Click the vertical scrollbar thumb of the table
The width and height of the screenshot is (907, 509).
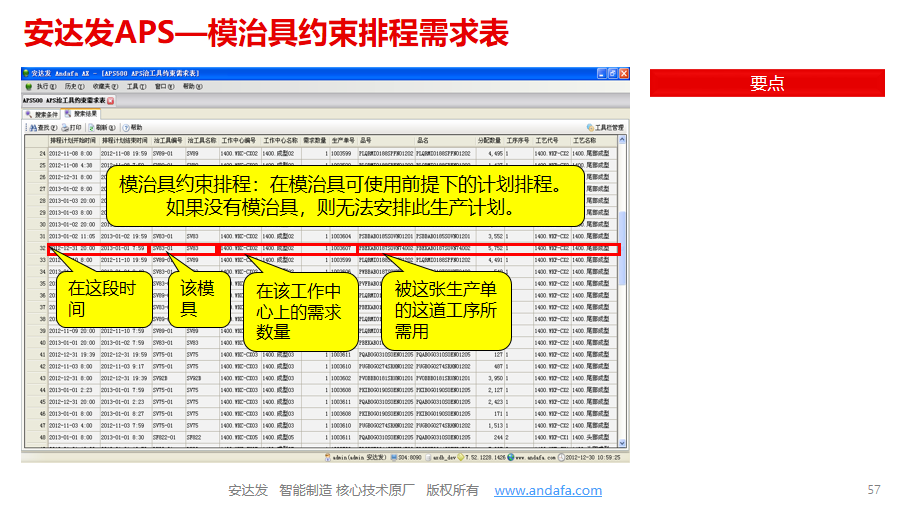pyautogui.click(x=622, y=249)
